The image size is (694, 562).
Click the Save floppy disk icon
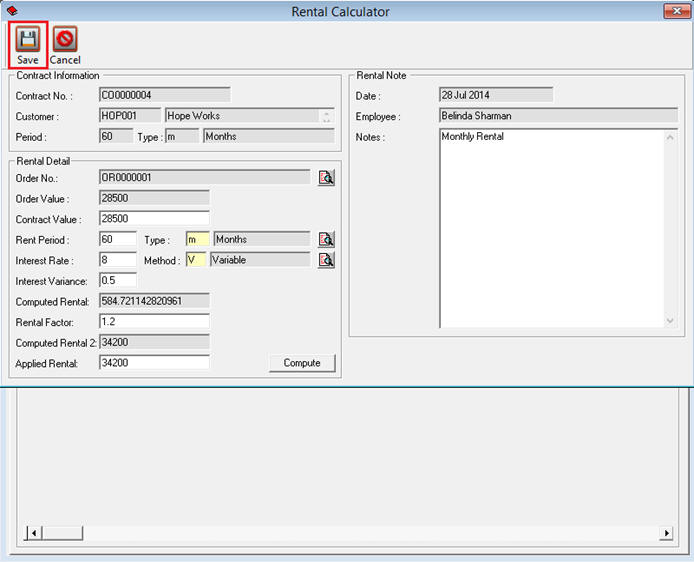pyautogui.click(x=28, y=38)
